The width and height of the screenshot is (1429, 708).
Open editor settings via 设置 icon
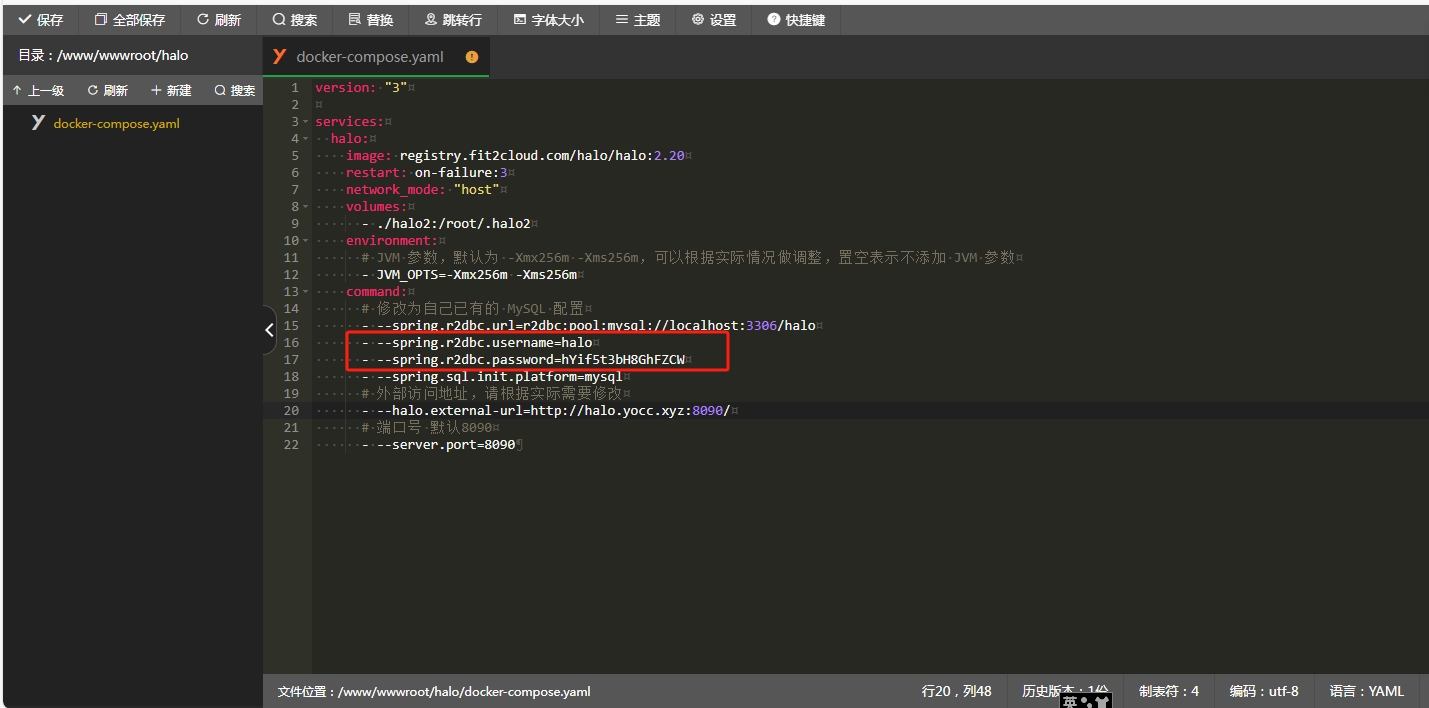click(712, 19)
